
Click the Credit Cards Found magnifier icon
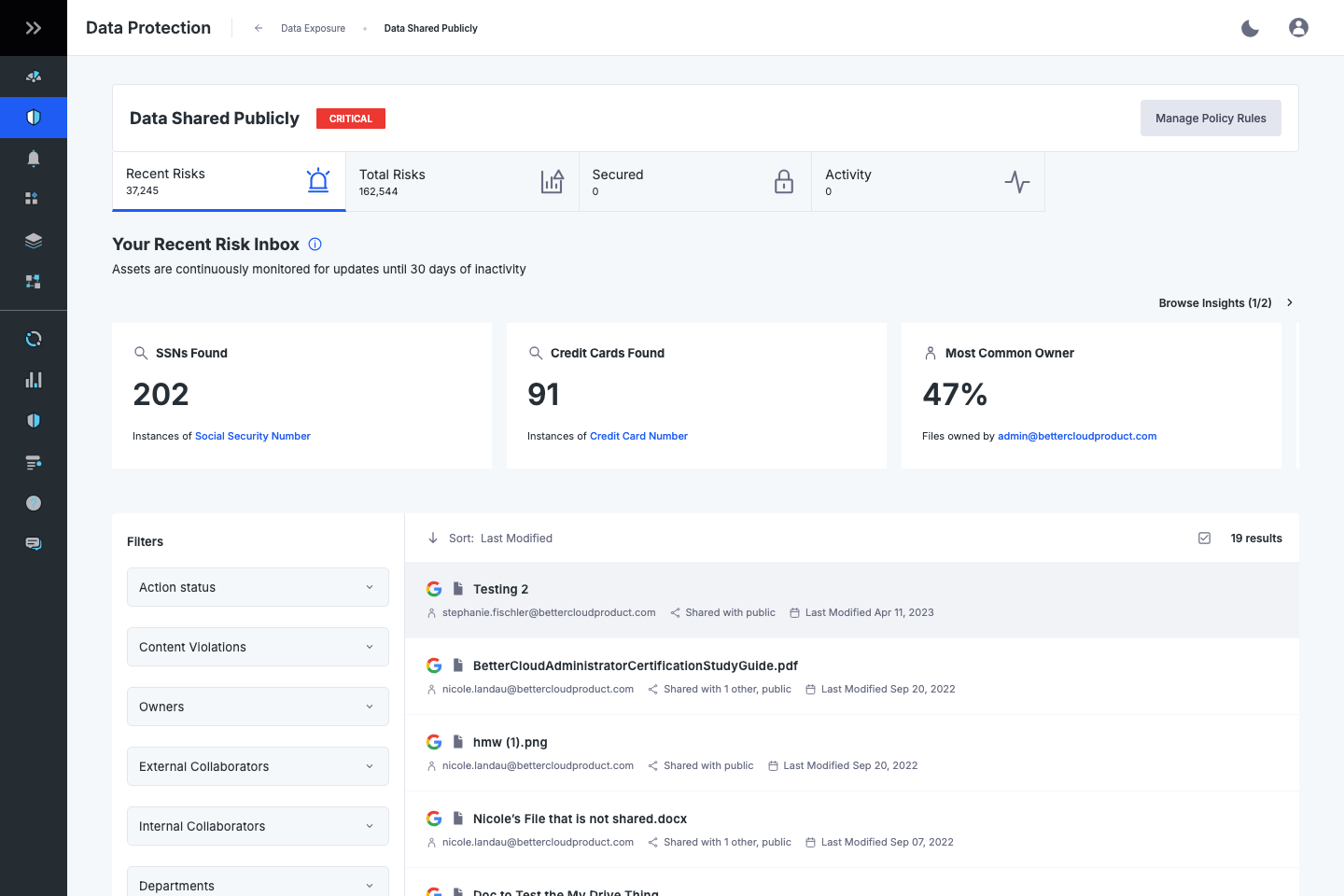click(536, 353)
